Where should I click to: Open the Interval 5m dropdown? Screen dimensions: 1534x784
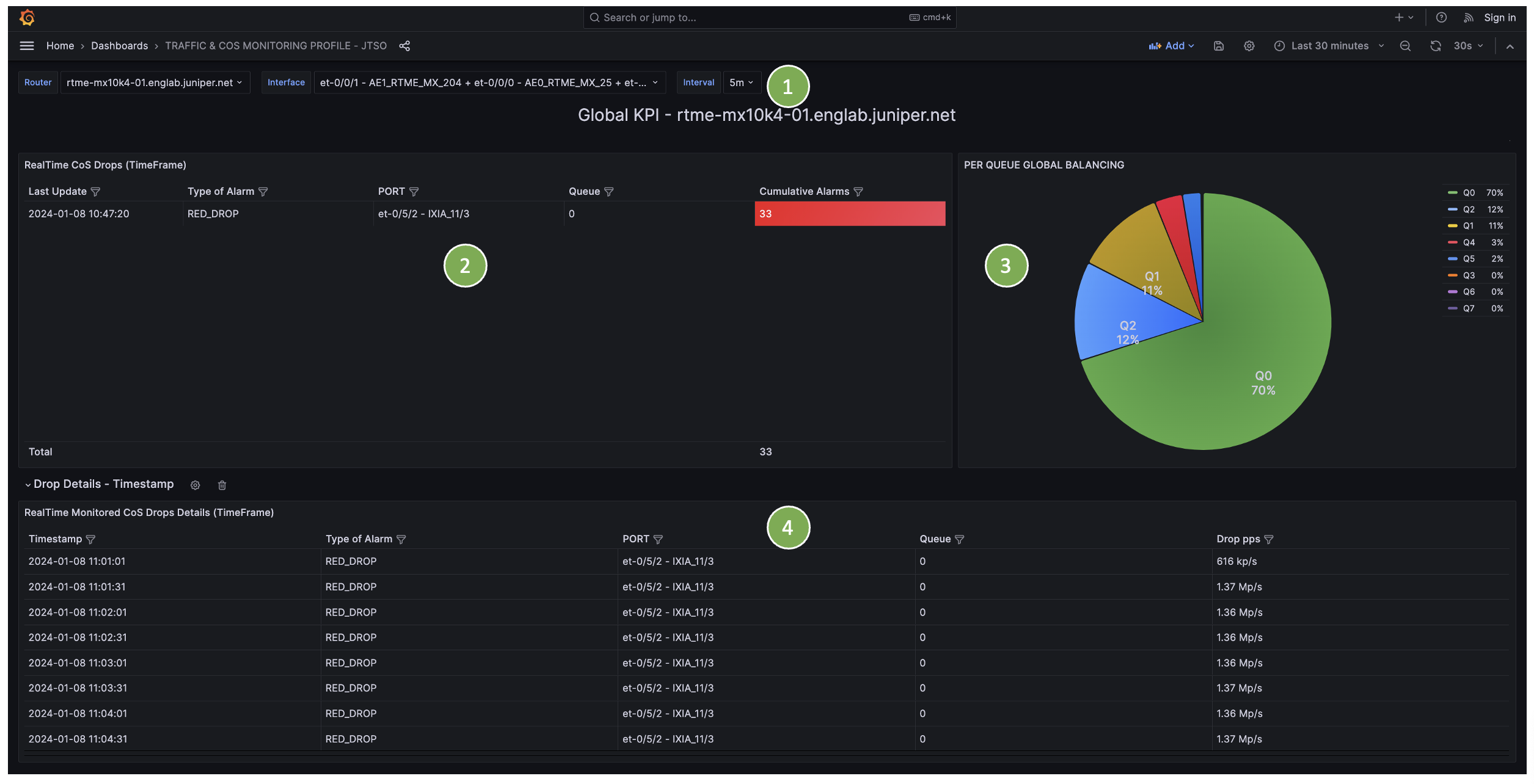pyautogui.click(x=741, y=82)
